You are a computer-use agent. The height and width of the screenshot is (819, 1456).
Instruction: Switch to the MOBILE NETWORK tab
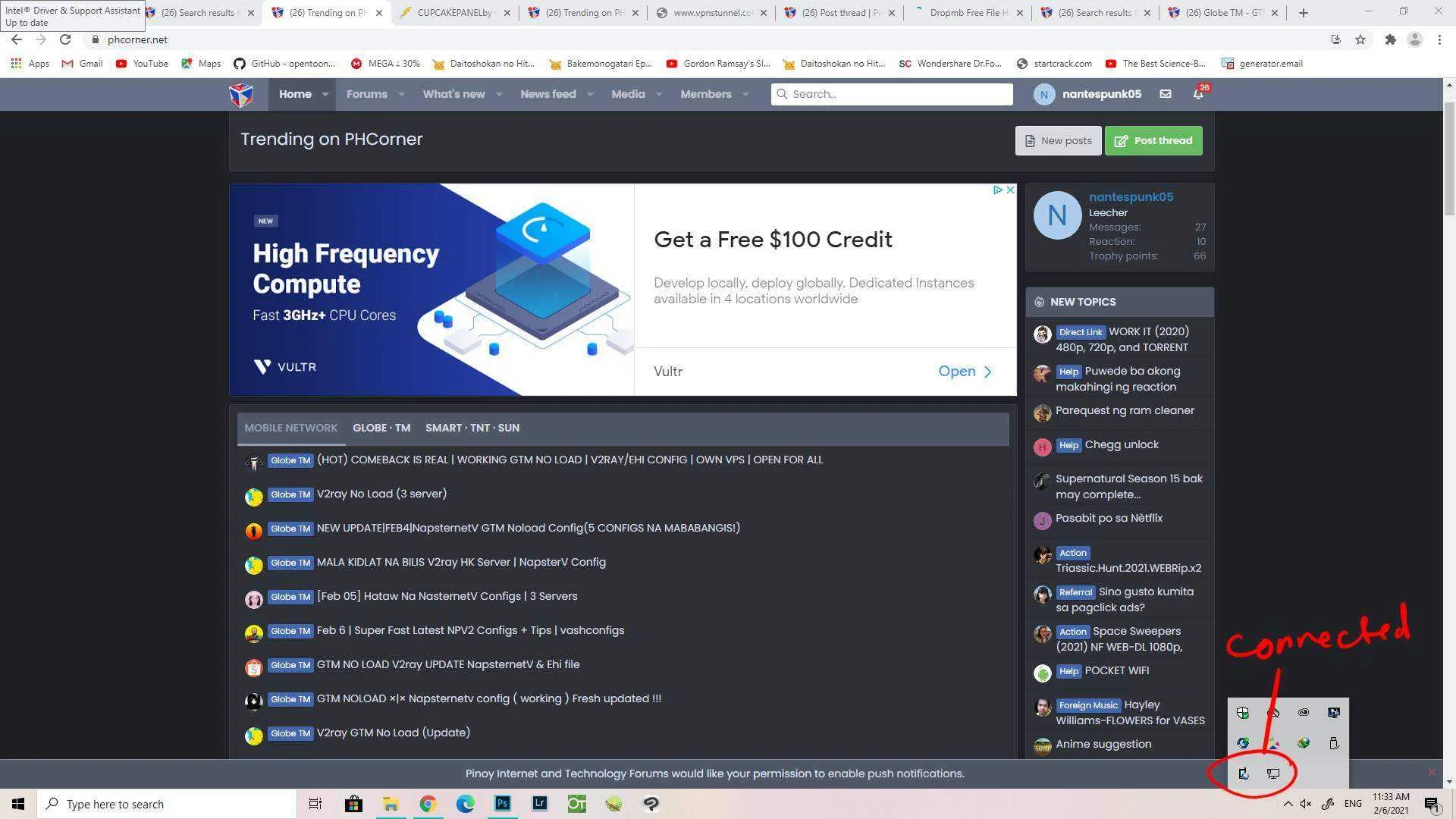coord(290,428)
